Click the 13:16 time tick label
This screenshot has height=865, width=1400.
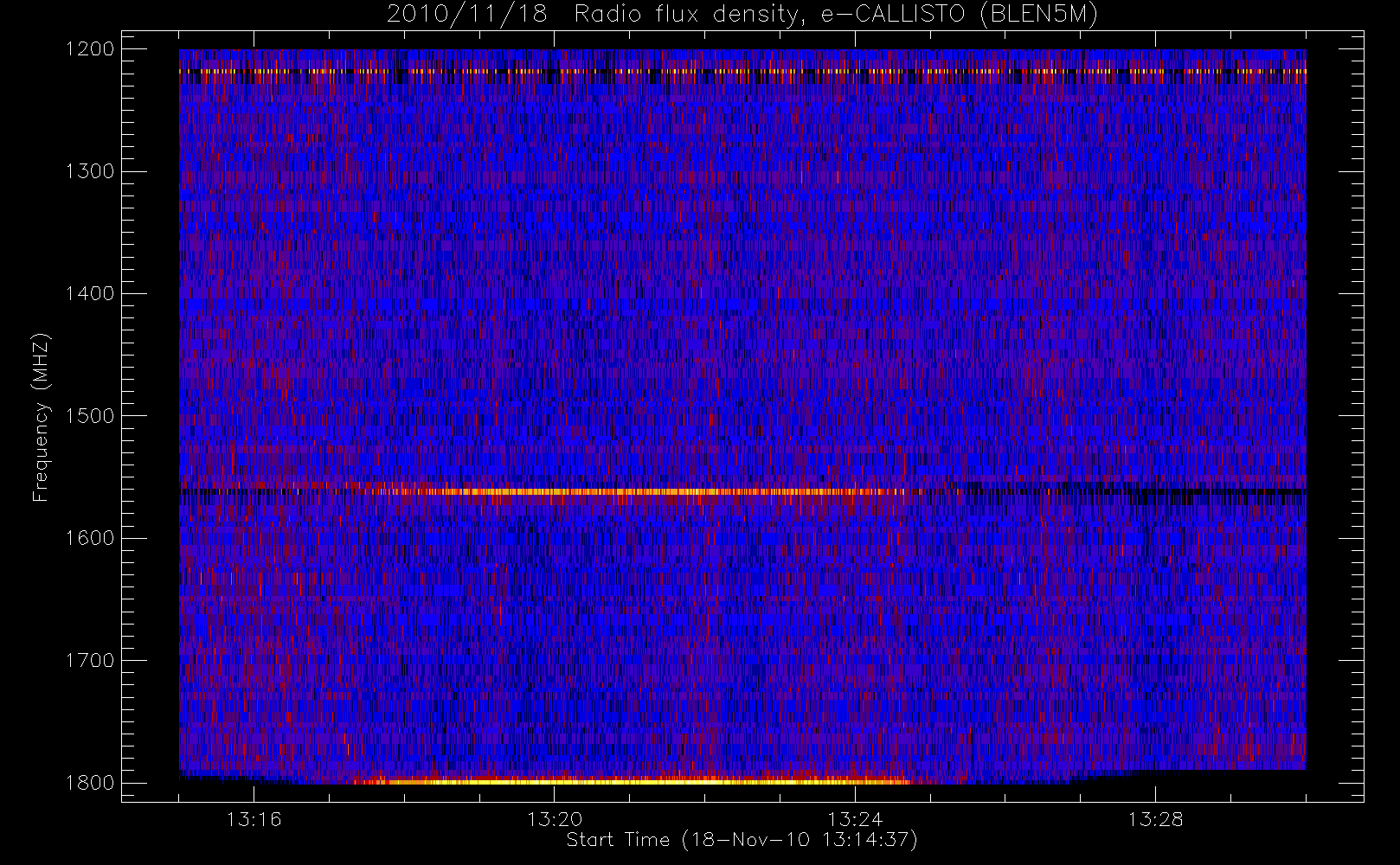[x=254, y=819]
